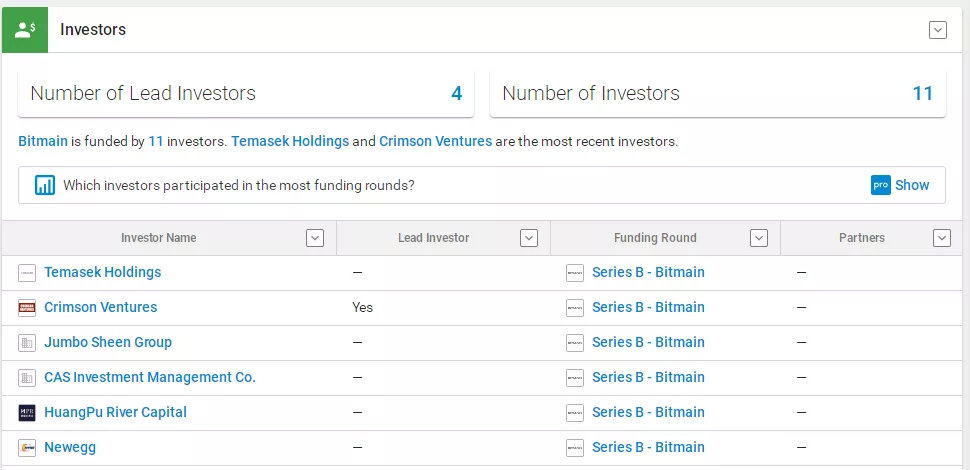Click the Number of Investors count 11

922,94
